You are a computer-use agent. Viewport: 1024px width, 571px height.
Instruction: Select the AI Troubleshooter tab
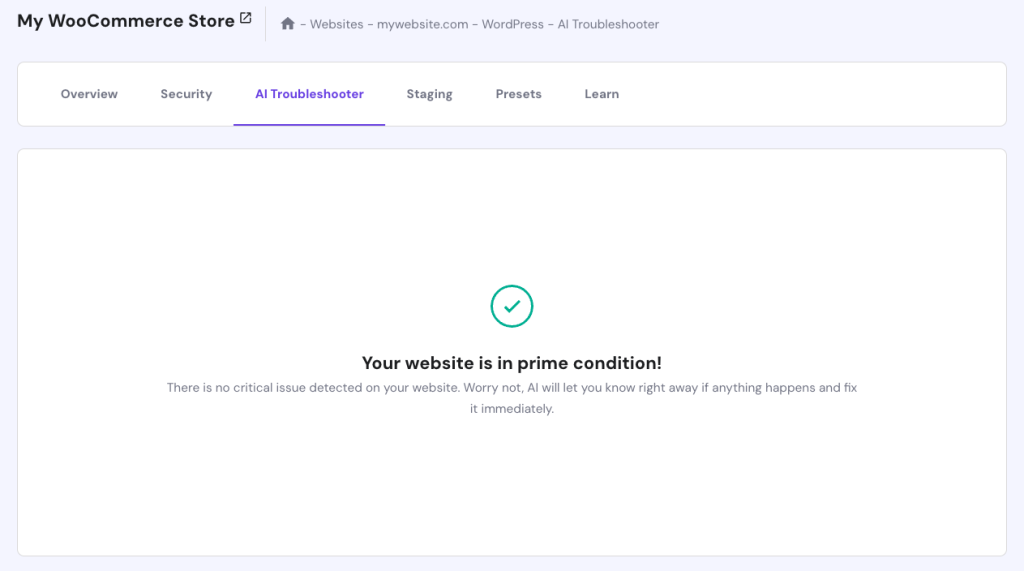click(x=309, y=94)
